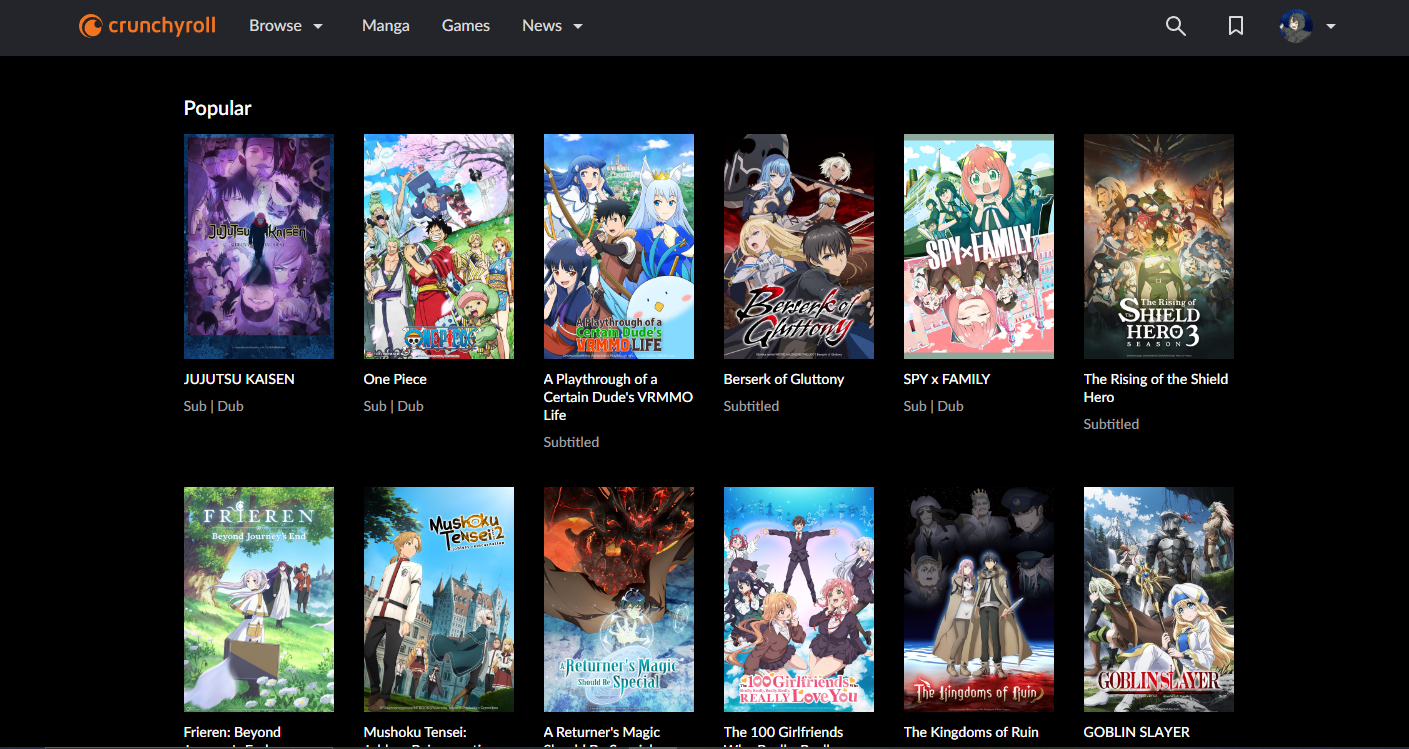Image resolution: width=1409 pixels, height=749 pixels.
Task: Click the Crunchyroll logo
Action: tap(148, 26)
